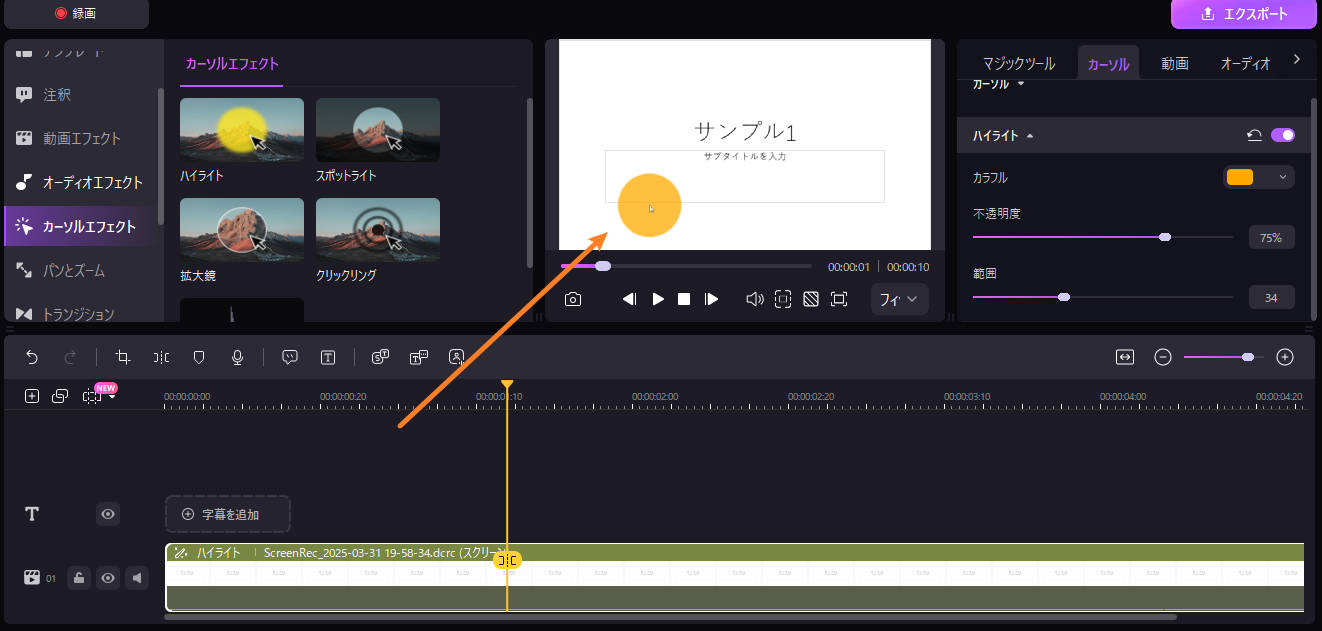Open the preview fit size dropdown
1322x631 pixels.
900,299
